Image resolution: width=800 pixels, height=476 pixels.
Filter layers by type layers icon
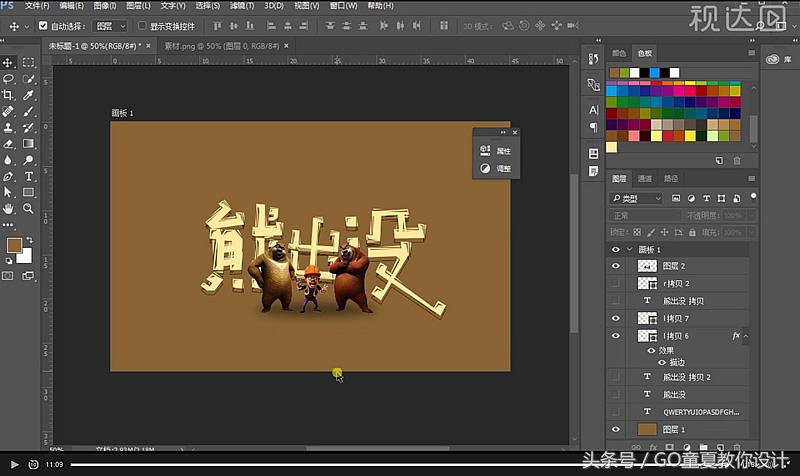(x=706, y=198)
